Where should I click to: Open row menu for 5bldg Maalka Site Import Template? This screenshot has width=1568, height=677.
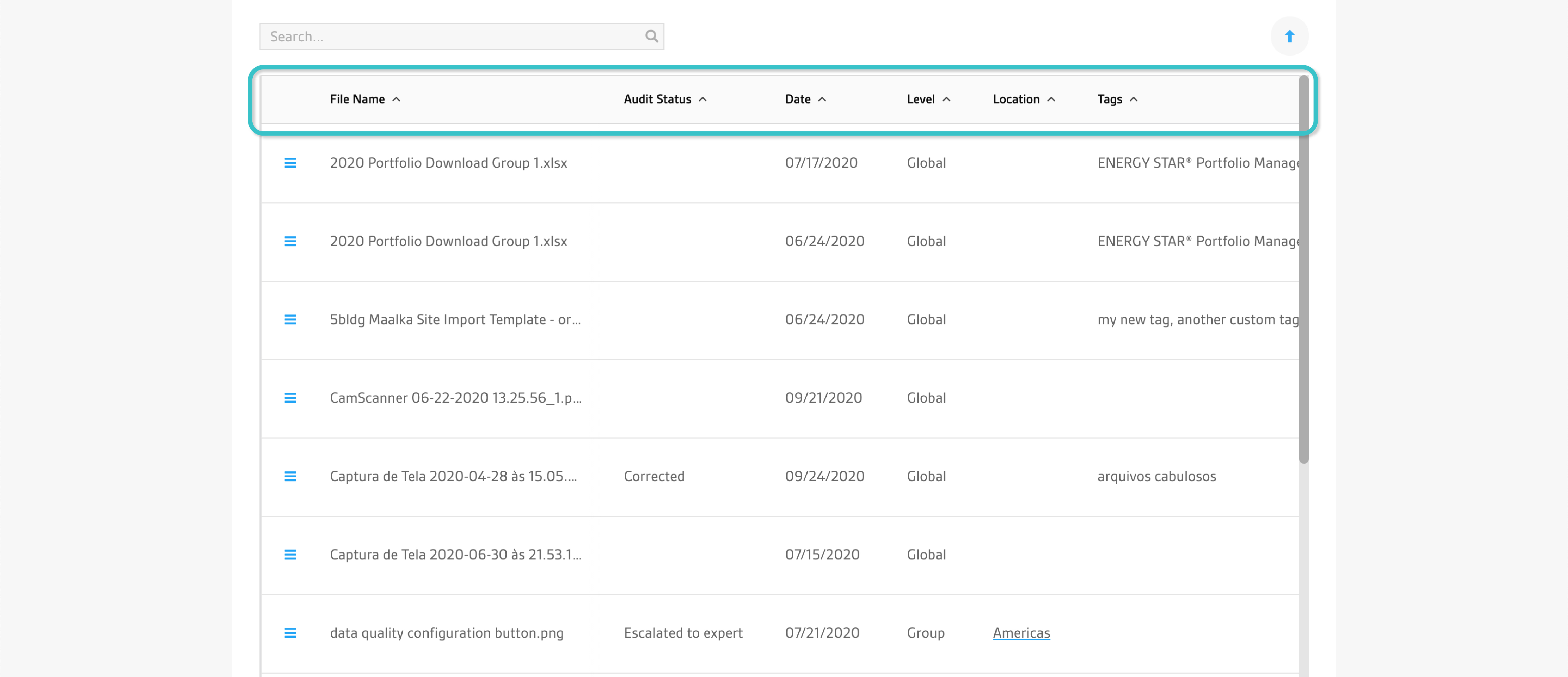pos(290,320)
